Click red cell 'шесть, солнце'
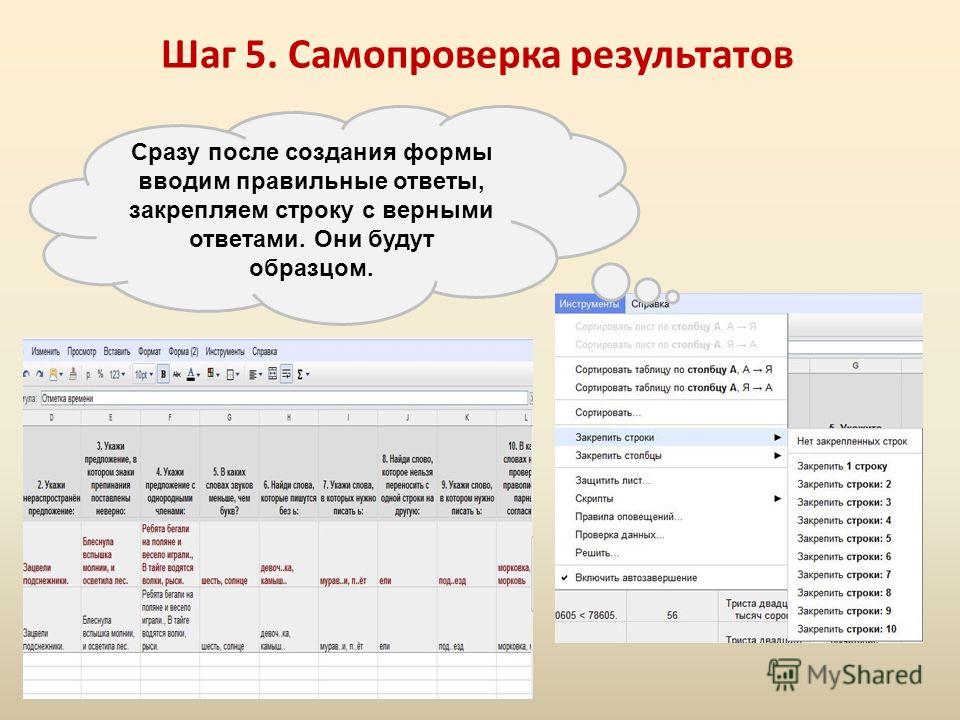Image resolution: width=960 pixels, height=720 pixels. point(230,553)
